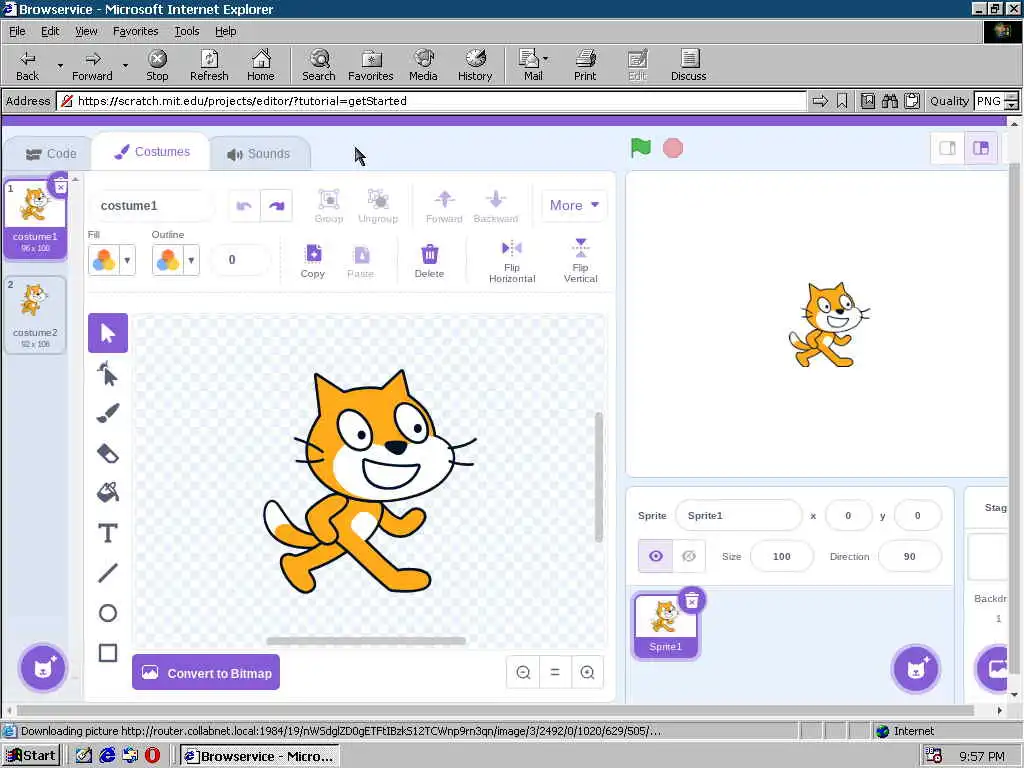
Task: Click the redo arrow button
Action: [276, 206]
